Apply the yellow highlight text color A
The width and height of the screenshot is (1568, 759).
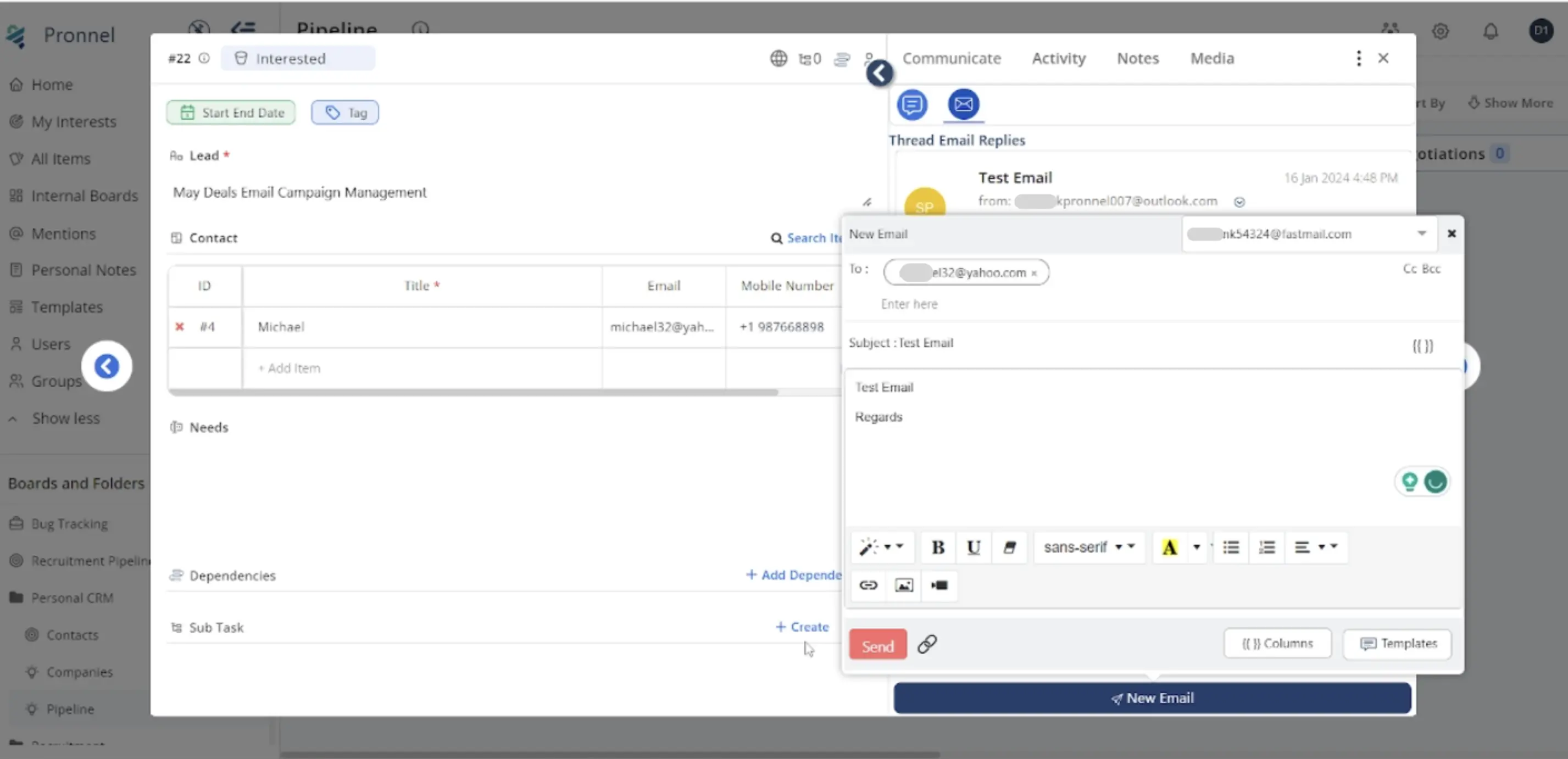click(x=1169, y=547)
